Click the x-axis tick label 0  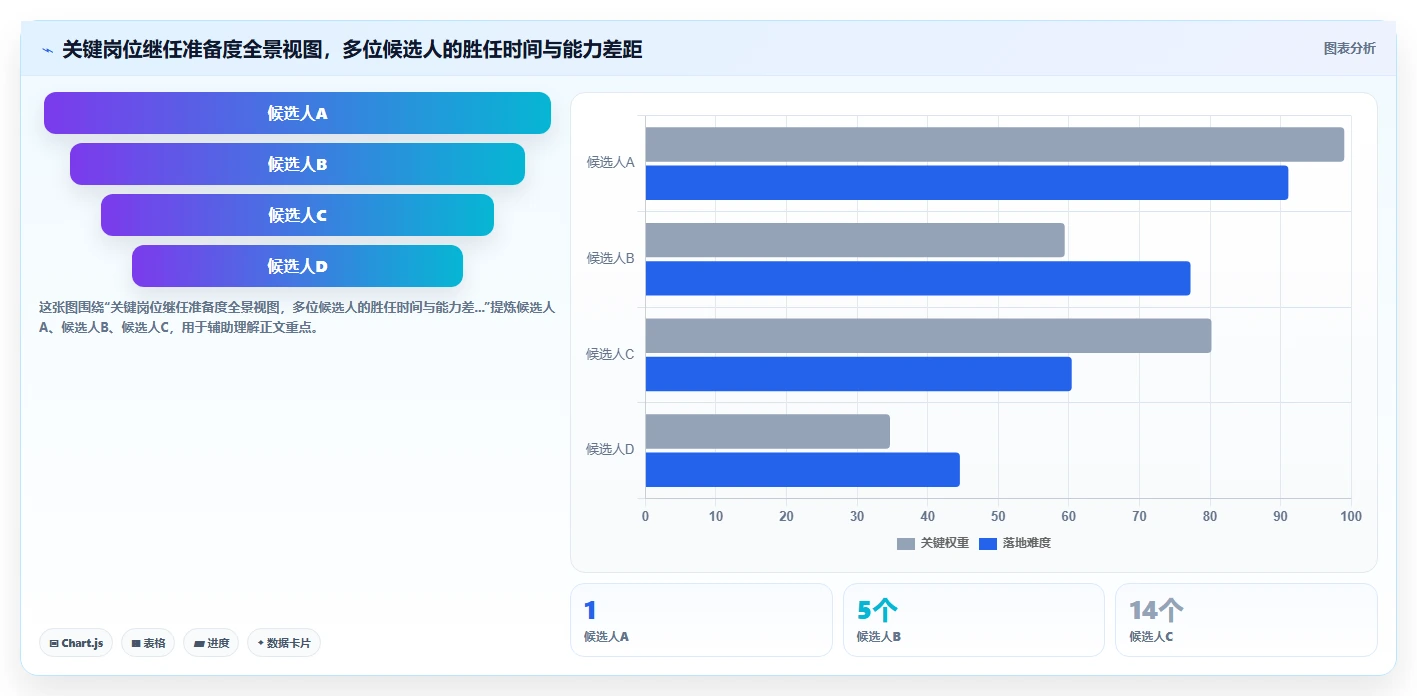645,516
